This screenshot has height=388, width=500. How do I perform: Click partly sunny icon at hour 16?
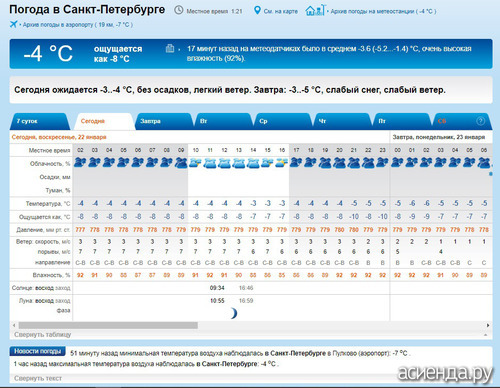click(x=282, y=163)
